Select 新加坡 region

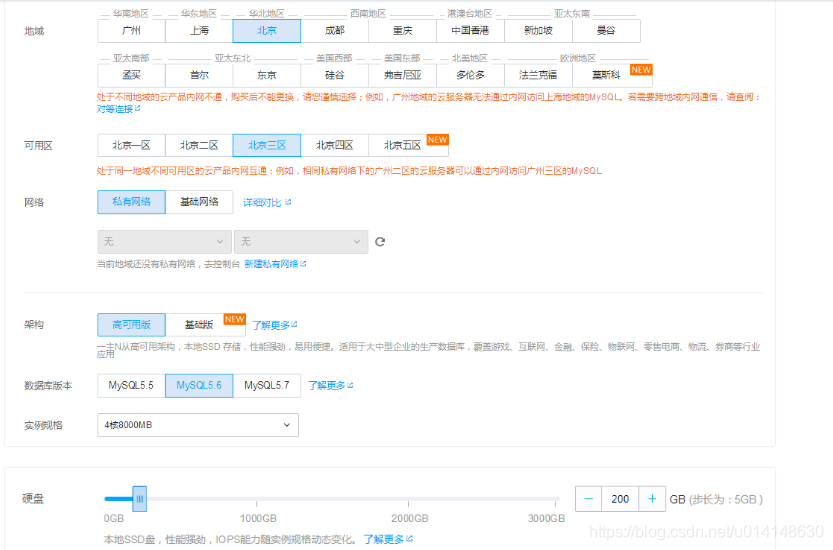pyautogui.click(x=538, y=31)
